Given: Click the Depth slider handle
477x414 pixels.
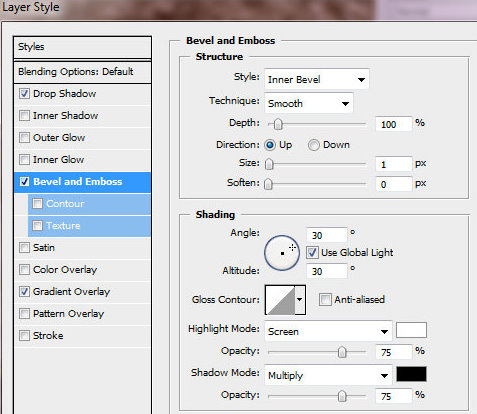Looking at the screenshot, I should click(x=278, y=124).
